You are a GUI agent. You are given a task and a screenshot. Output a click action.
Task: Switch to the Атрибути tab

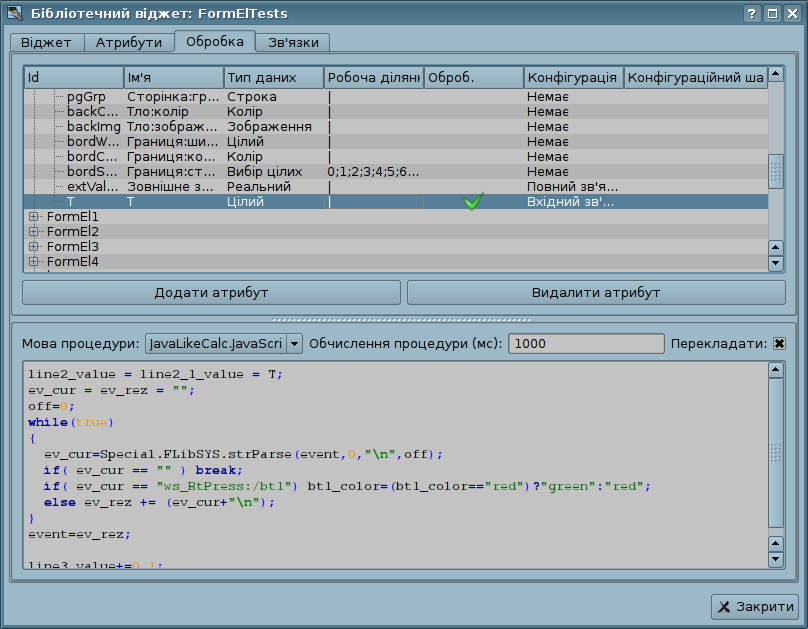128,43
